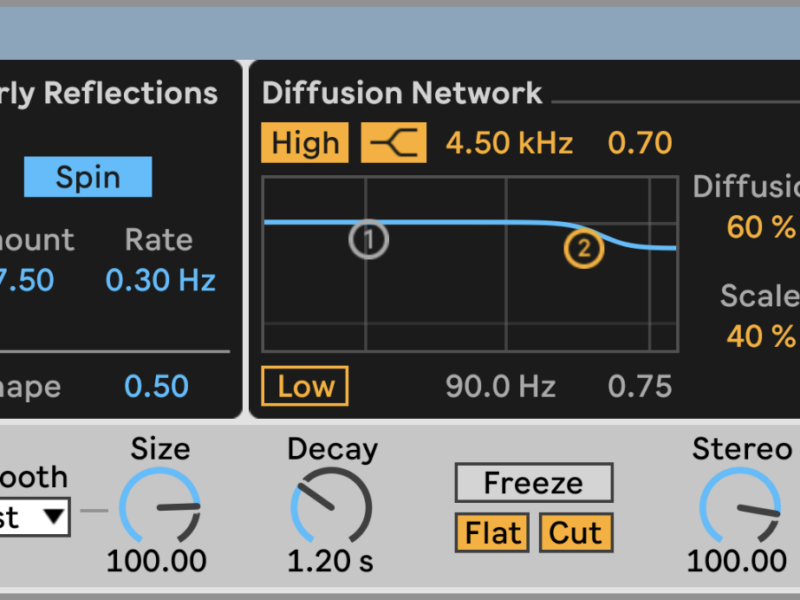The height and width of the screenshot is (600, 800).
Task: Click the 4.50 kHz high frequency value
Action: tap(509, 143)
